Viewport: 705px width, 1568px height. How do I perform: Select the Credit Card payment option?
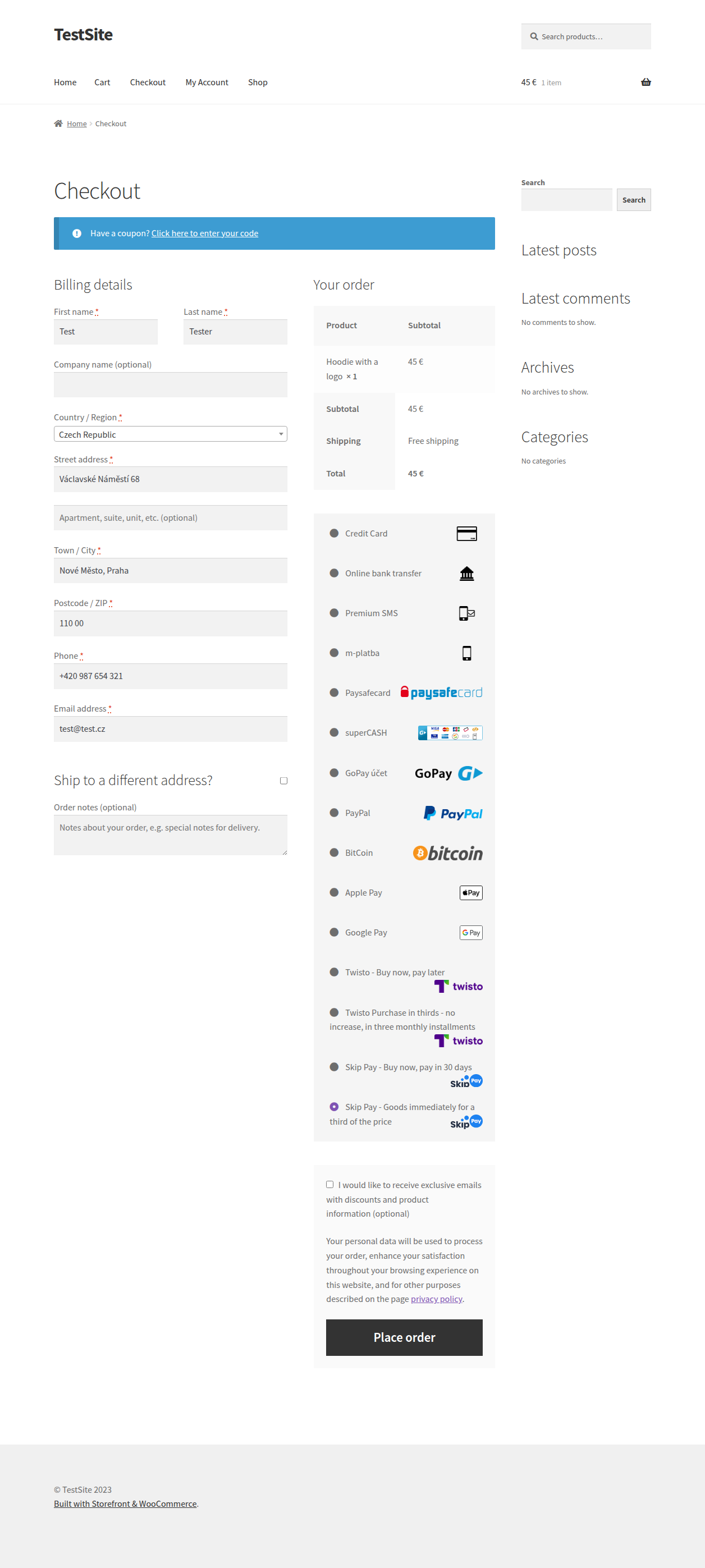click(334, 533)
